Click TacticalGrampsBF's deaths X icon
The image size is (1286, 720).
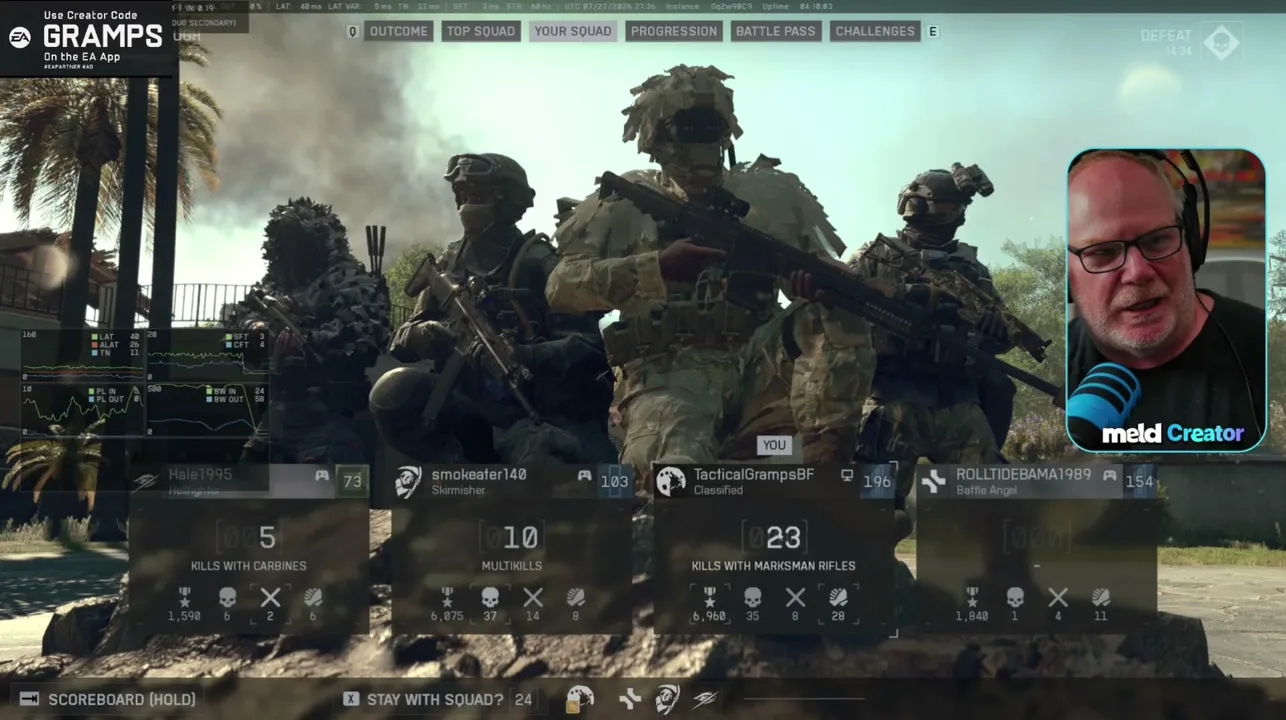[795, 598]
